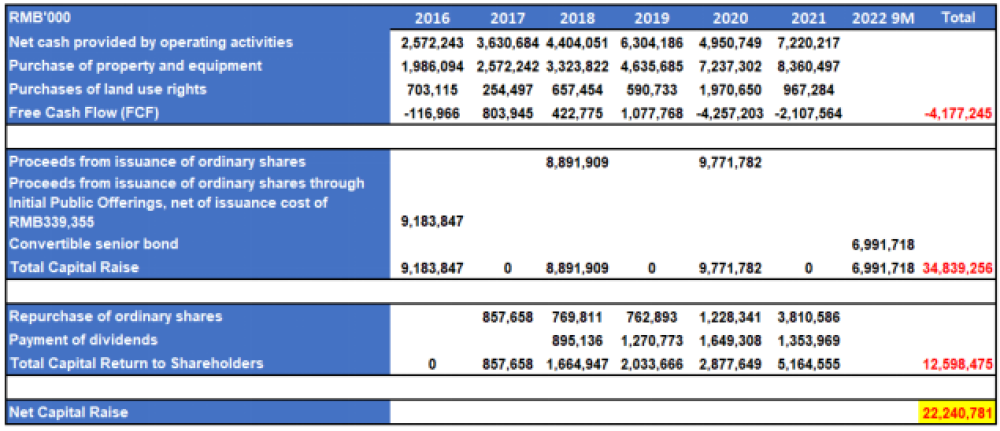The width and height of the screenshot is (1000, 431).
Task: Click property purchase value 4,635,685
Action: pyautogui.click(x=651, y=66)
